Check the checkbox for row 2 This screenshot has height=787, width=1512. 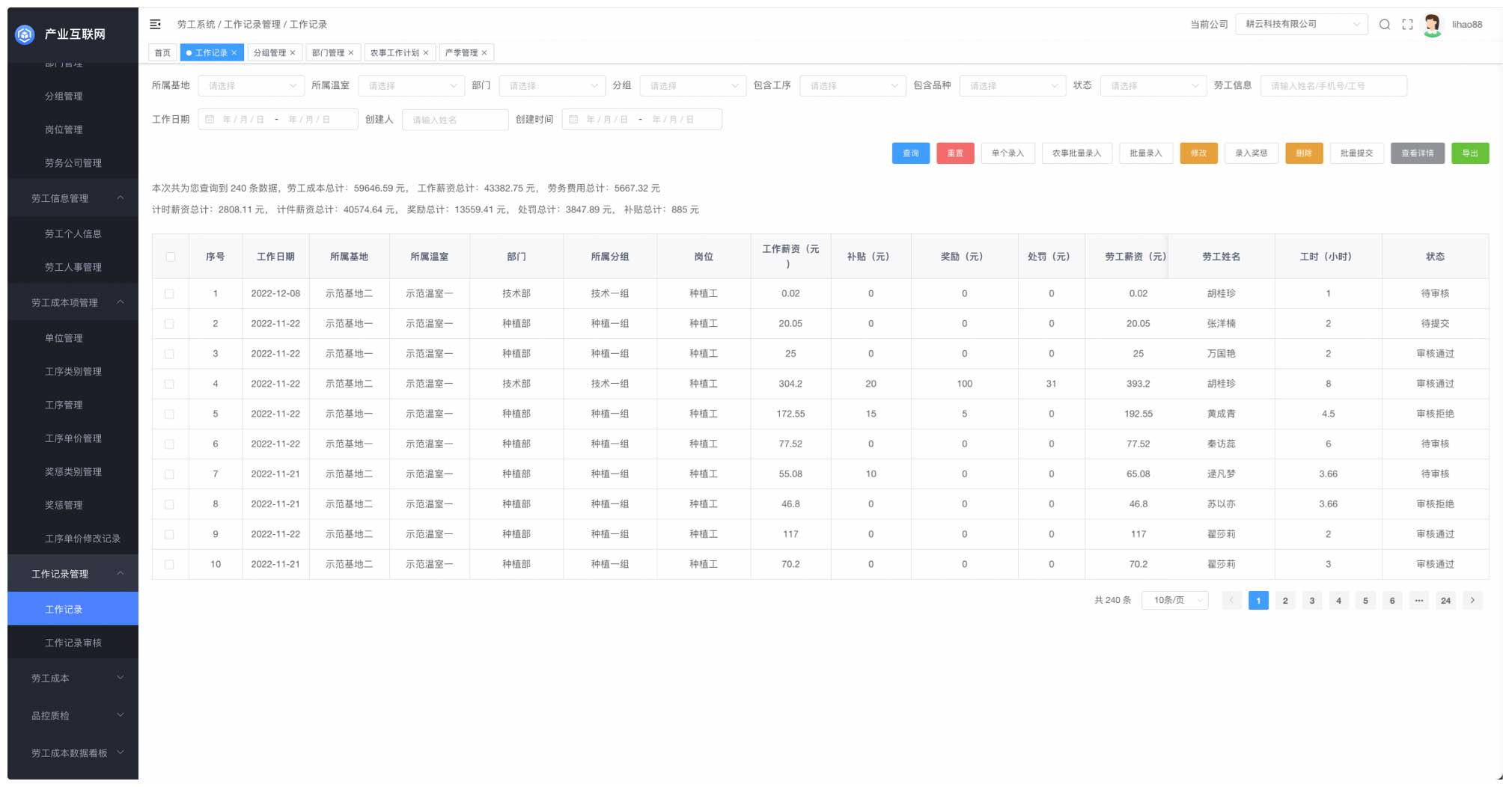169,324
